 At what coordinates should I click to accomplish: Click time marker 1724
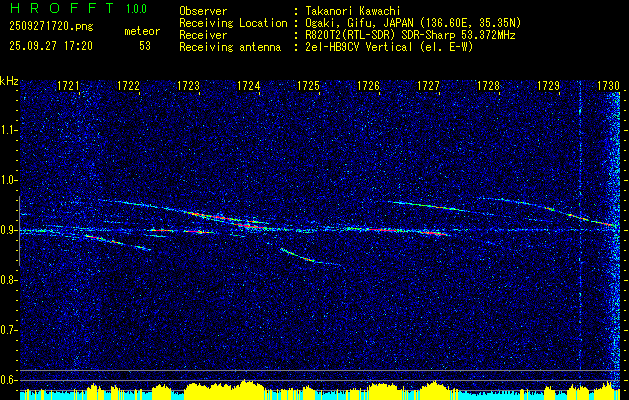click(248, 85)
